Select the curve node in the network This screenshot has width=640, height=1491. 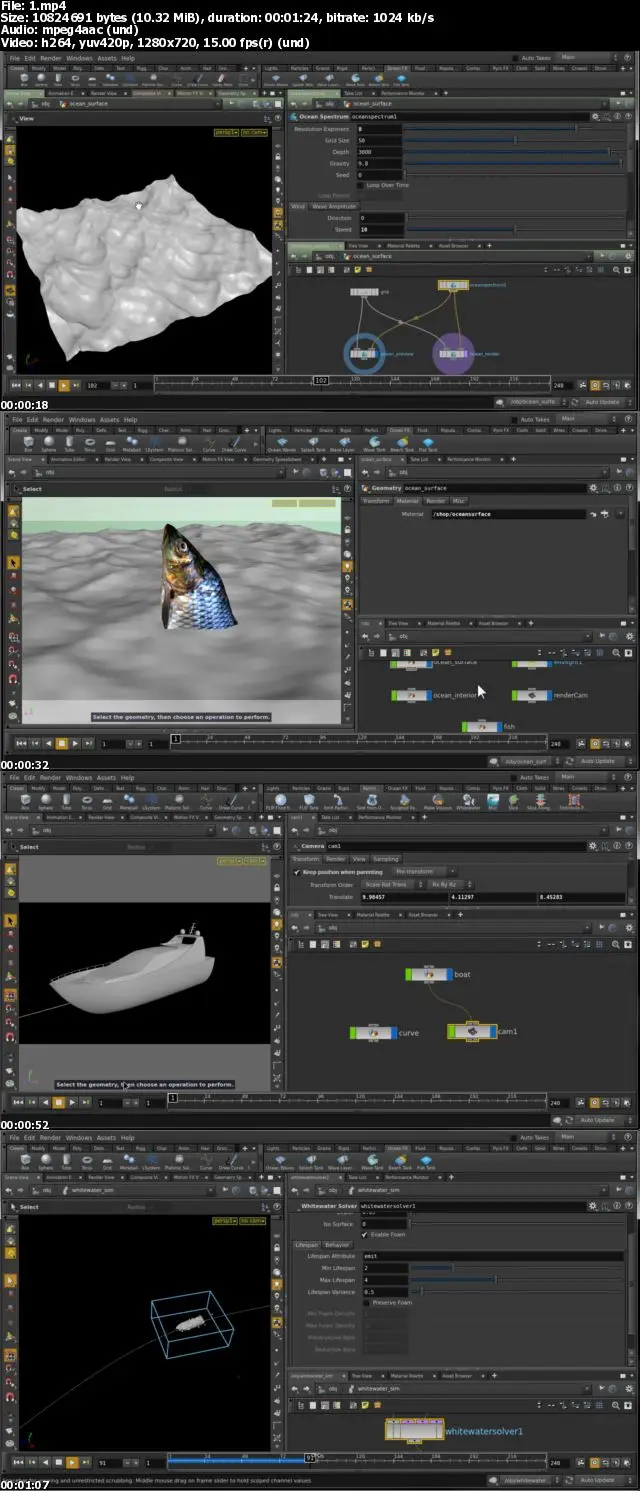click(372, 1032)
